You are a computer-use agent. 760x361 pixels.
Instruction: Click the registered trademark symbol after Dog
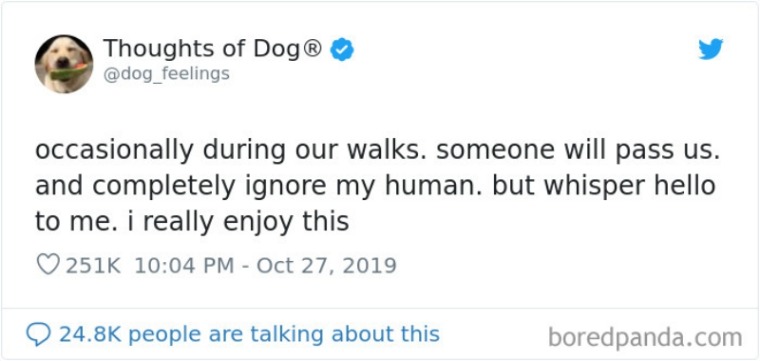click(312, 48)
